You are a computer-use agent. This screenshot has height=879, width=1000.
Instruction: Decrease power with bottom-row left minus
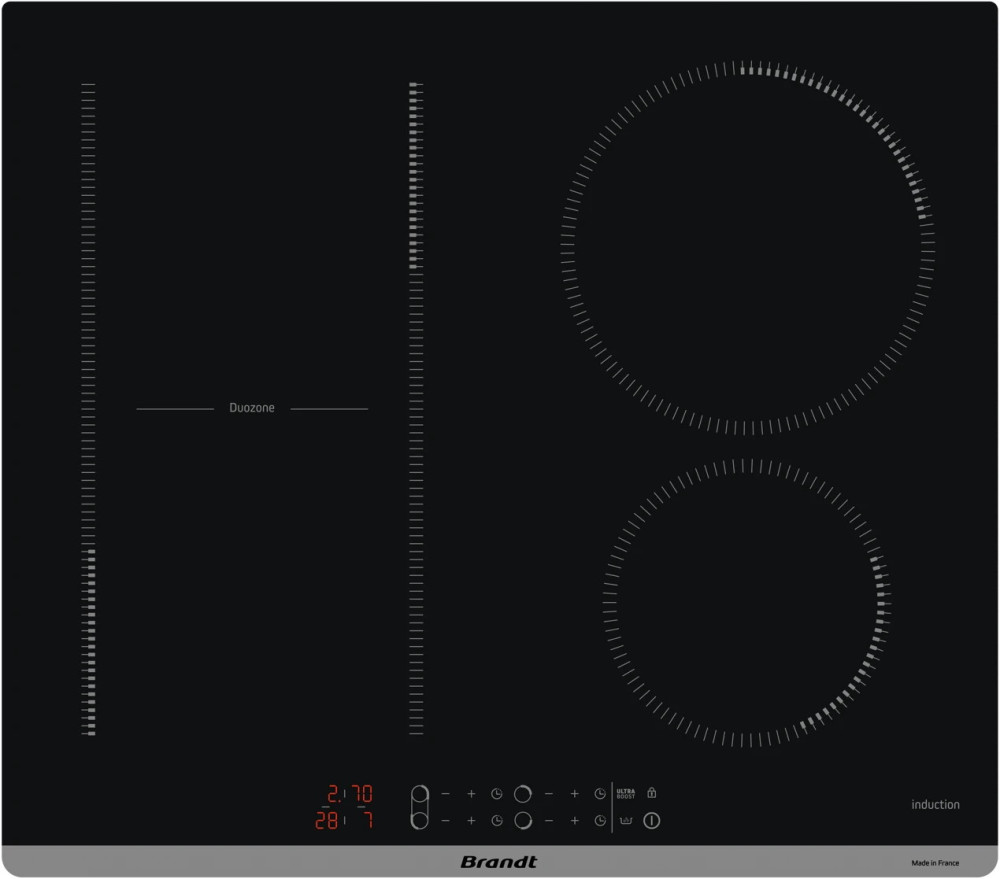tap(445, 821)
